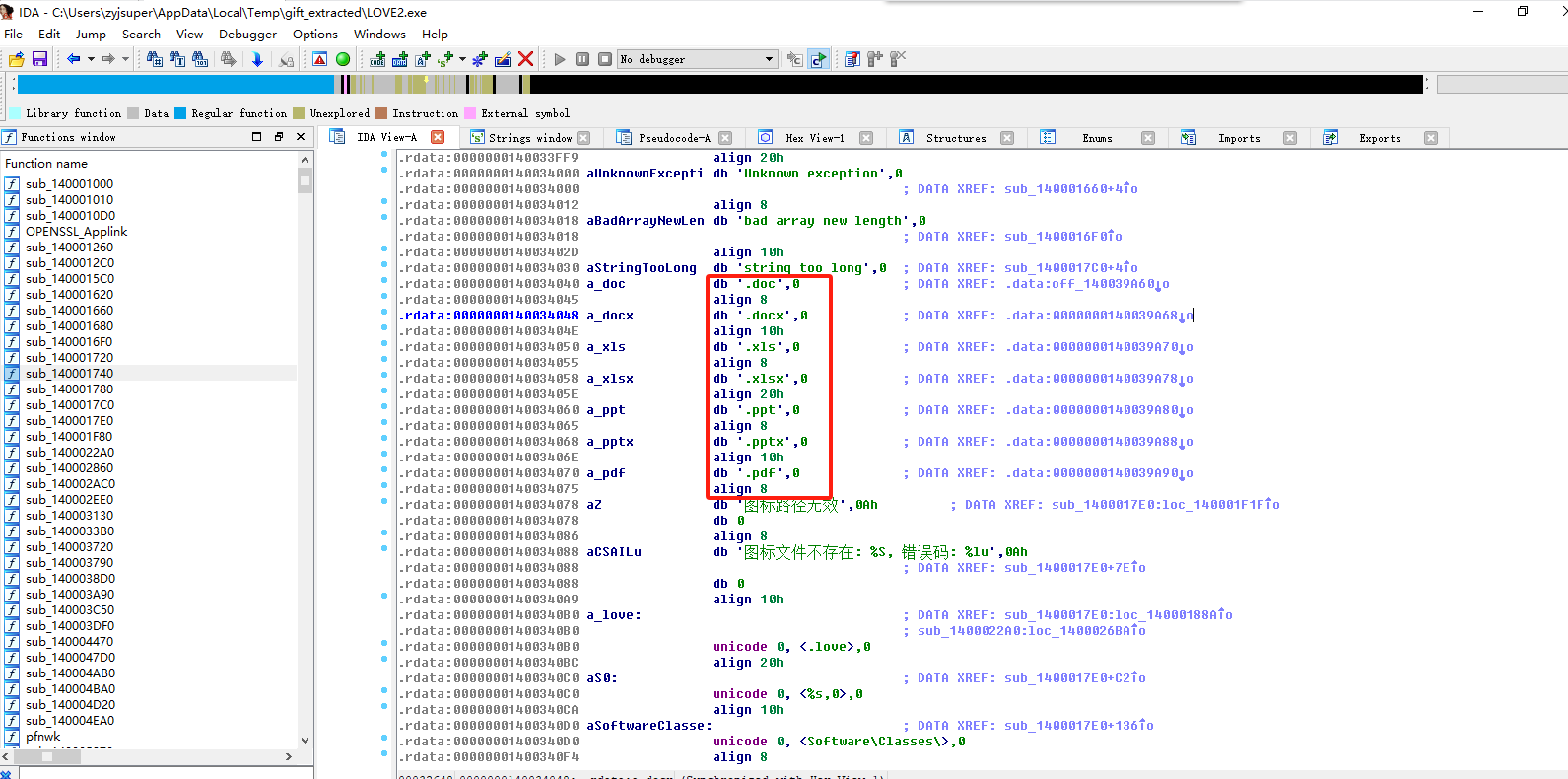Click the Convert to data icon
Viewport: 1568px width, 779px height.
point(400,59)
